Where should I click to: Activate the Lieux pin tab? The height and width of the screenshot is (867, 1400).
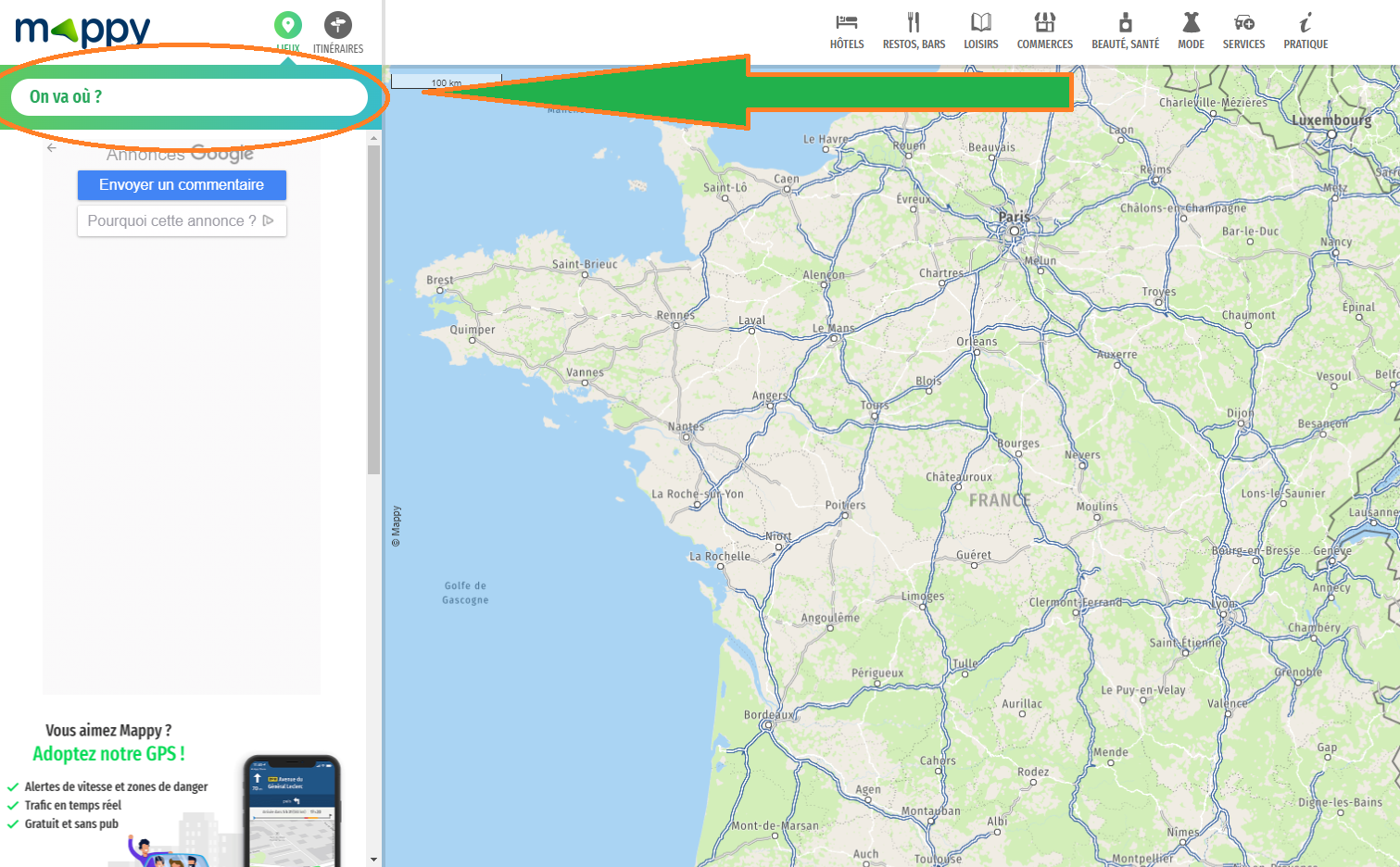click(x=287, y=25)
